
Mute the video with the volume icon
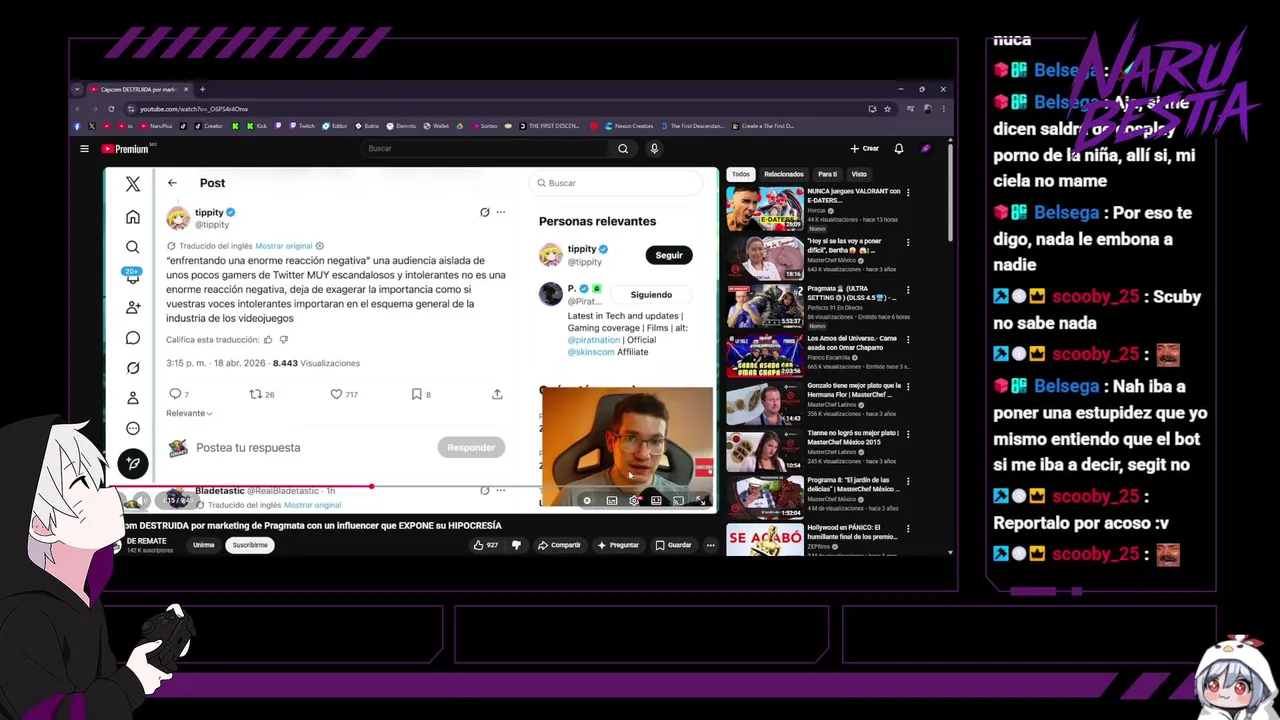141,500
